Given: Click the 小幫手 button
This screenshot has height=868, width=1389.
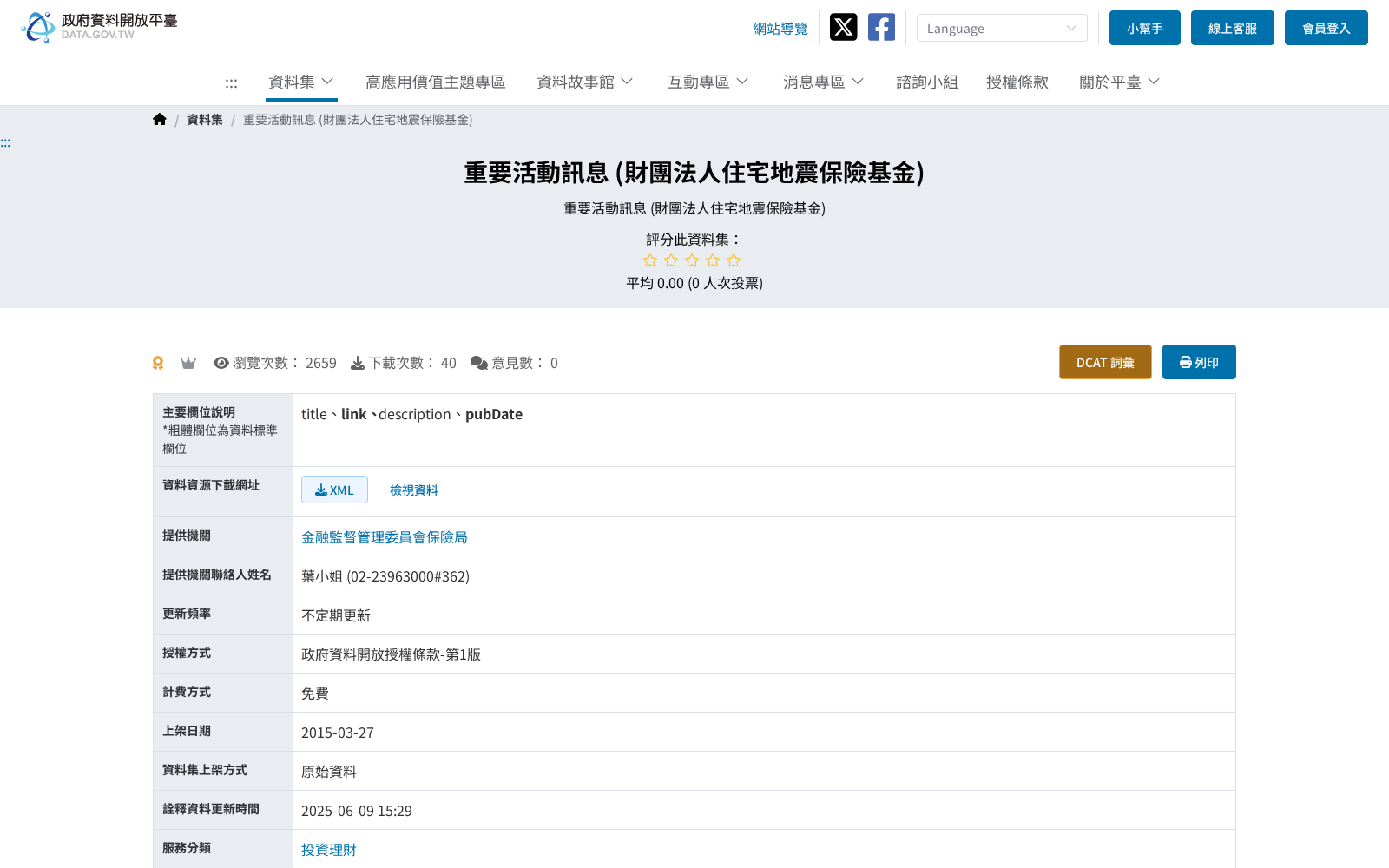Looking at the screenshot, I should [x=1145, y=28].
